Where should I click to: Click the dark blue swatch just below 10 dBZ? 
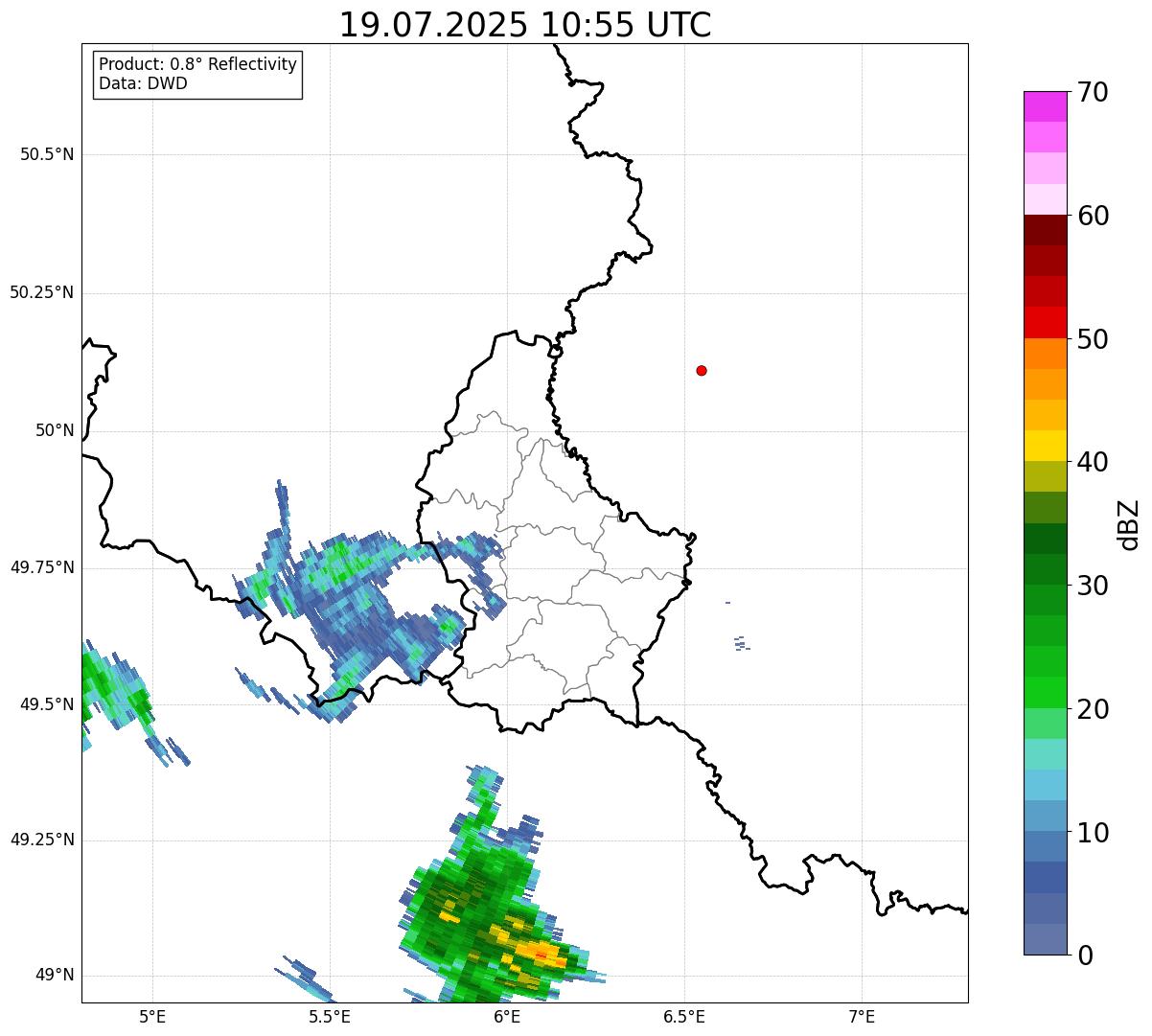point(1045,846)
